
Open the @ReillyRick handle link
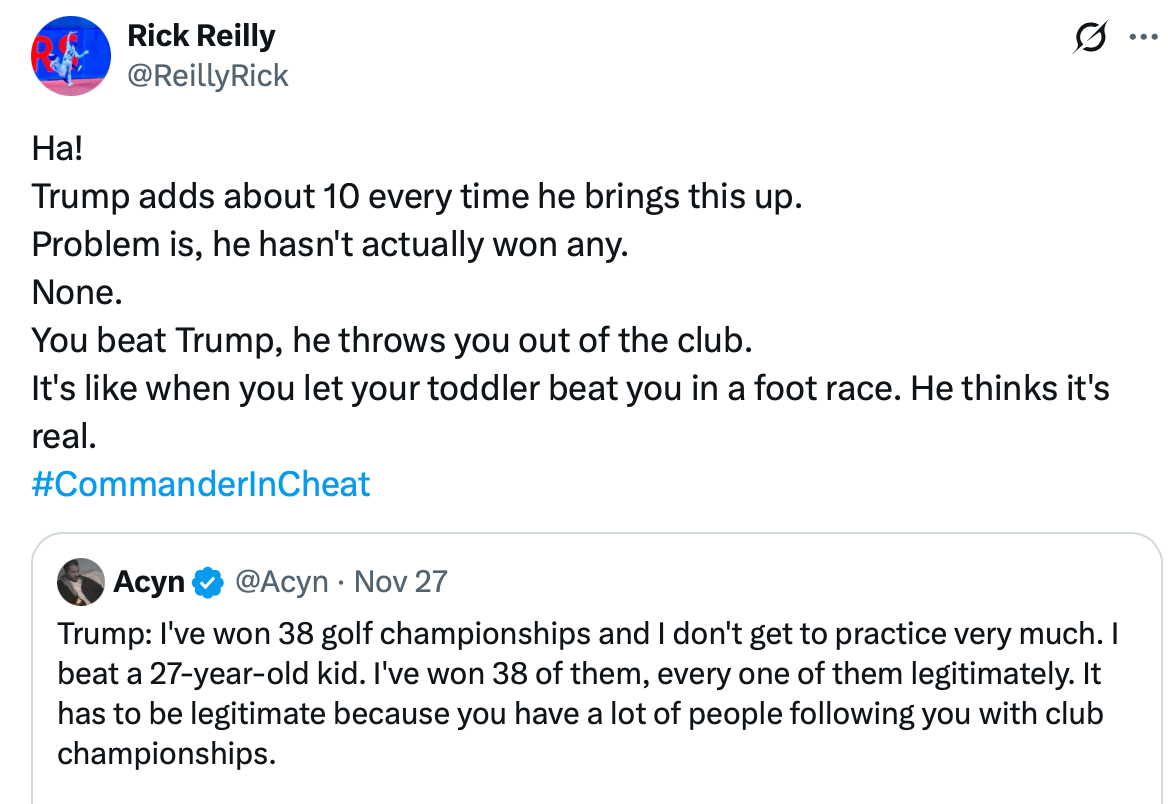pyautogui.click(x=208, y=75)
